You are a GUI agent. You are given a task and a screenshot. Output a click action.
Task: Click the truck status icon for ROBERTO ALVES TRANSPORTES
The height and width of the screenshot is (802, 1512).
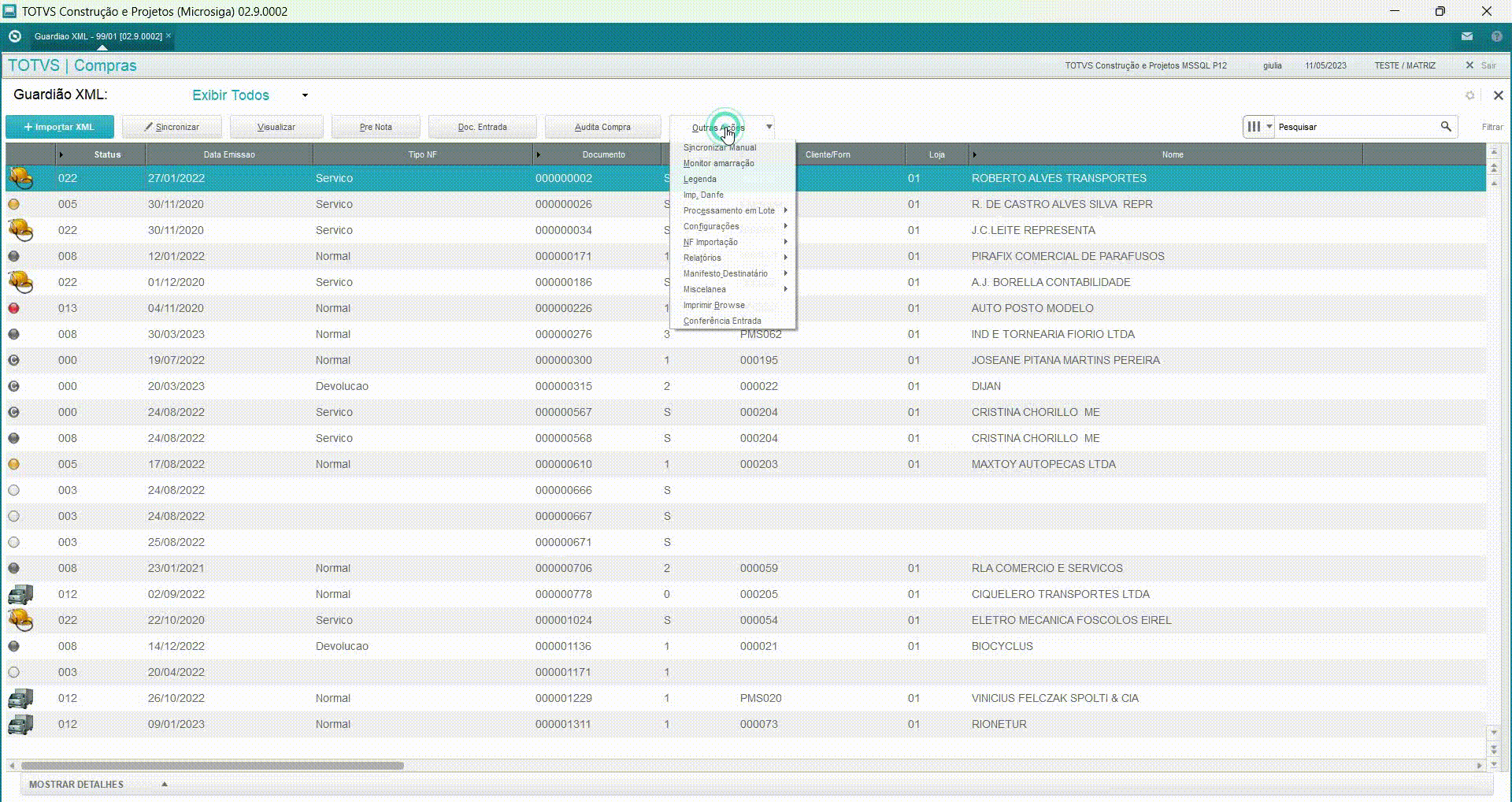pos(20,178)
